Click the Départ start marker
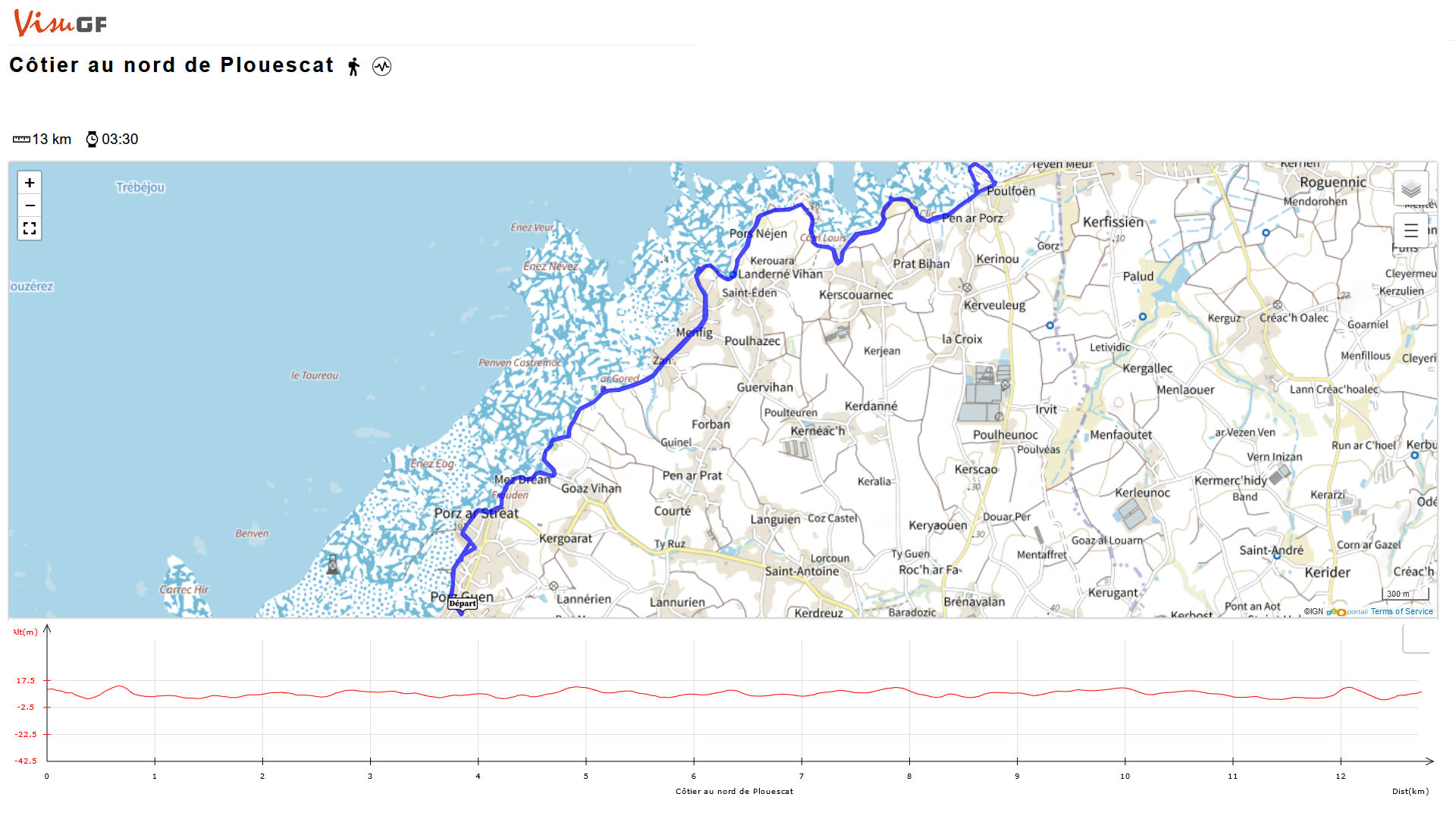The width and height of the screenshot is (1456, 819). [462, 604]
